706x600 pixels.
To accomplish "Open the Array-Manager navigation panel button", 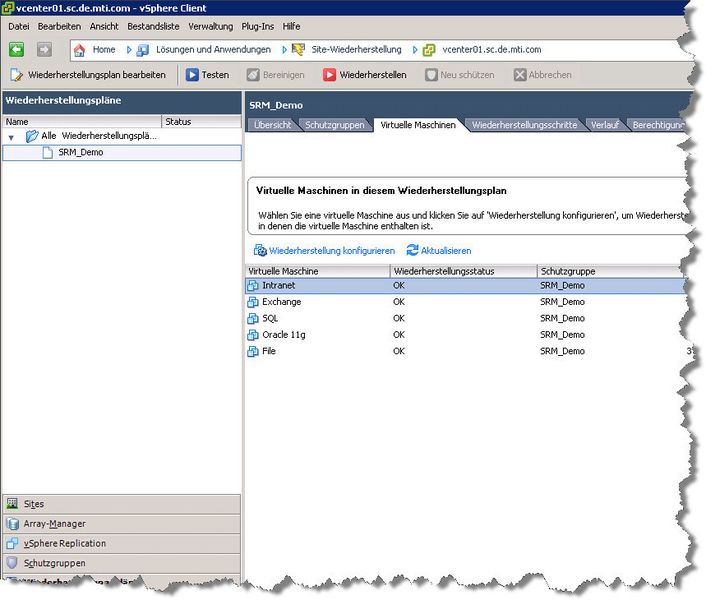I will 122,523.
